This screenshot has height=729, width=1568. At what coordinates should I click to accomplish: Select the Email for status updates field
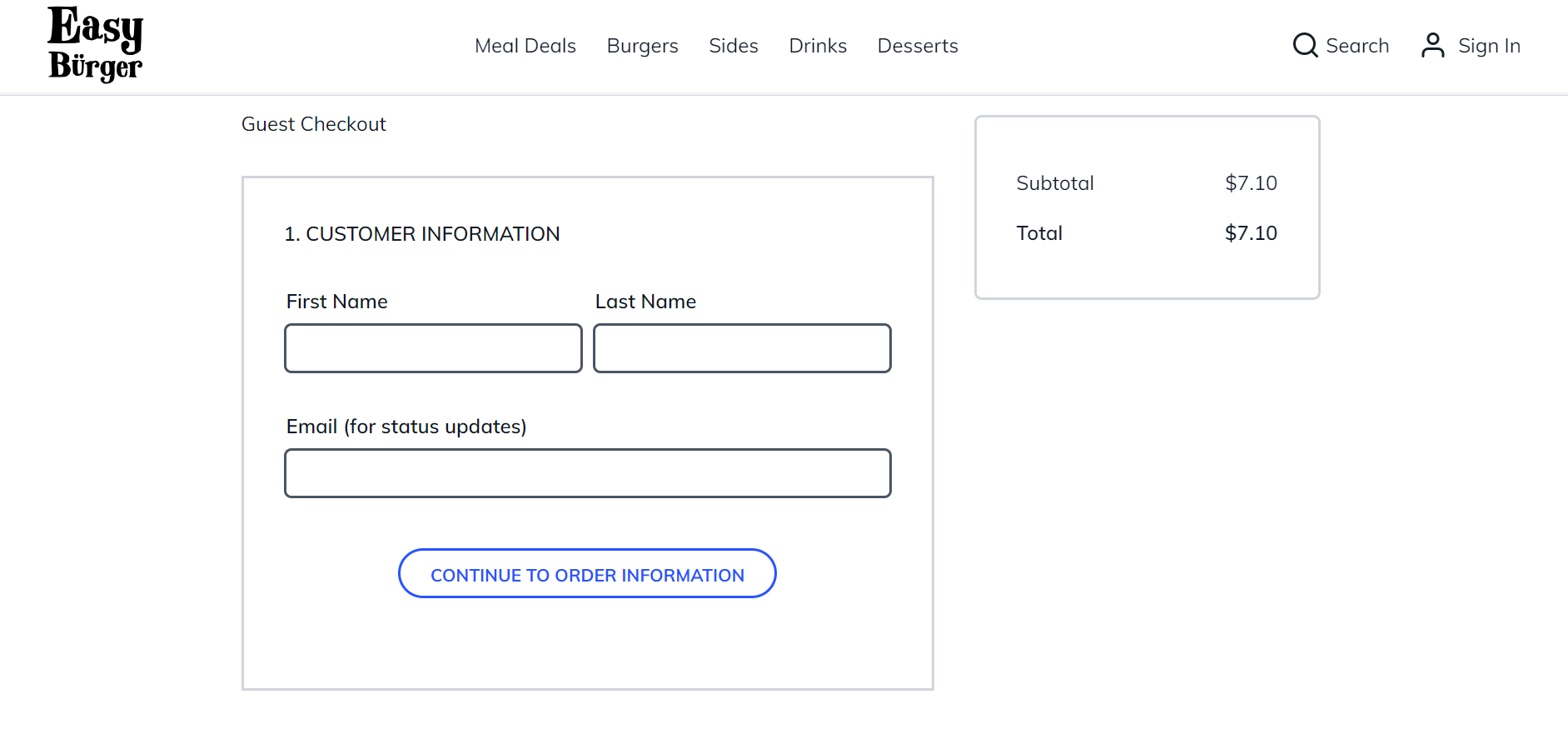(x=587, y=473)
